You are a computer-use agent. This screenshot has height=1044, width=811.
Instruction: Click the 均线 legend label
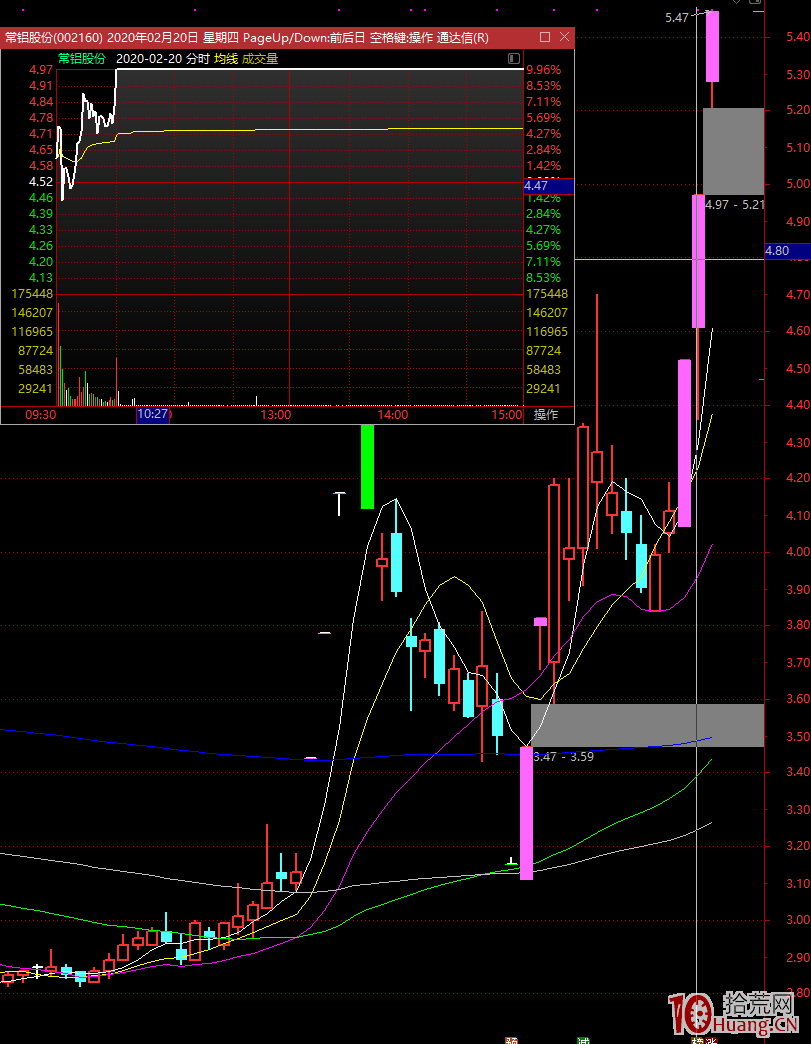[226, 59]
